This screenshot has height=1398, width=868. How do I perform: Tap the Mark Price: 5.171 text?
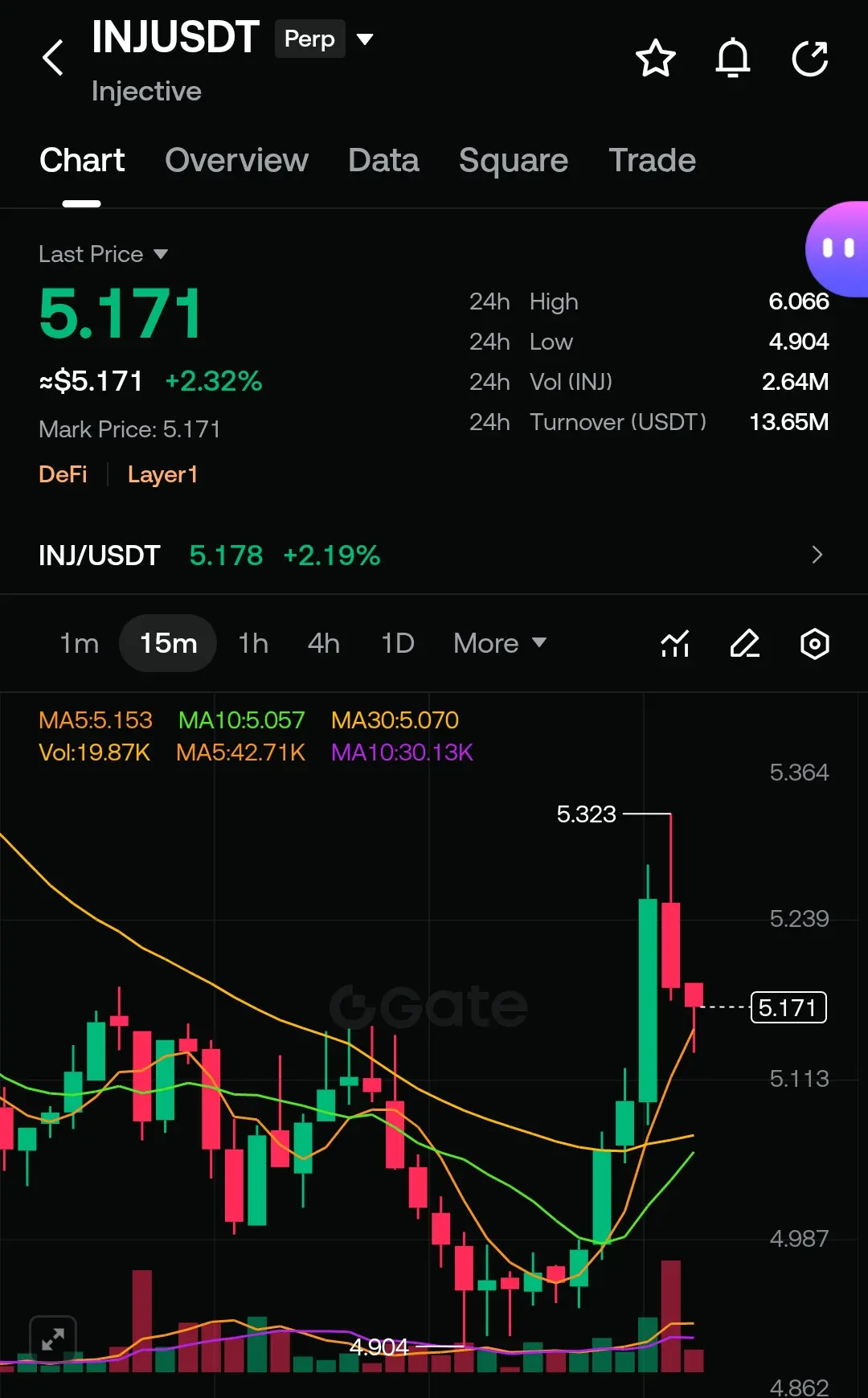129,429
